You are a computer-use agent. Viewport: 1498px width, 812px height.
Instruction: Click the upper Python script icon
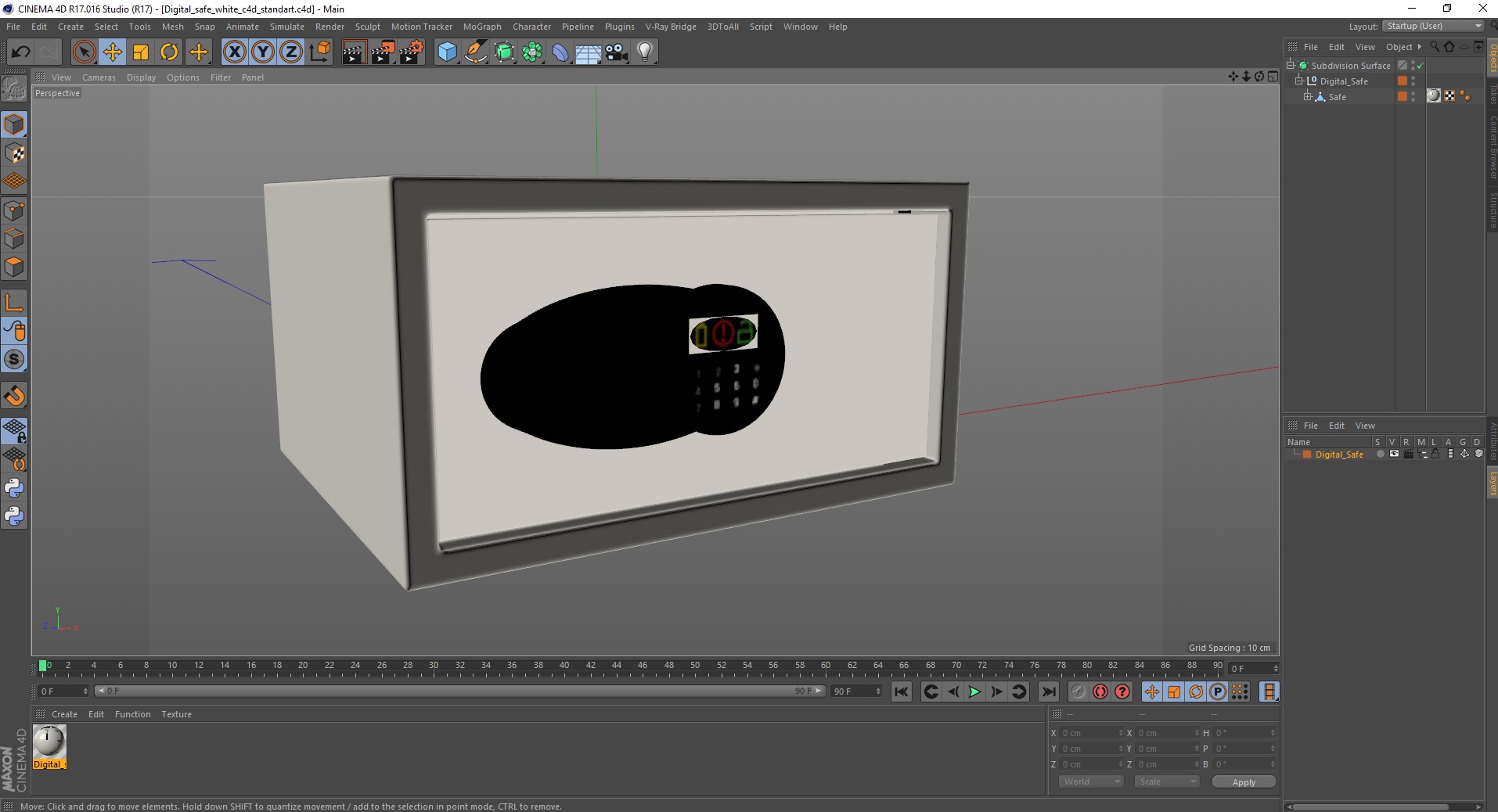(x=14, y=488)
